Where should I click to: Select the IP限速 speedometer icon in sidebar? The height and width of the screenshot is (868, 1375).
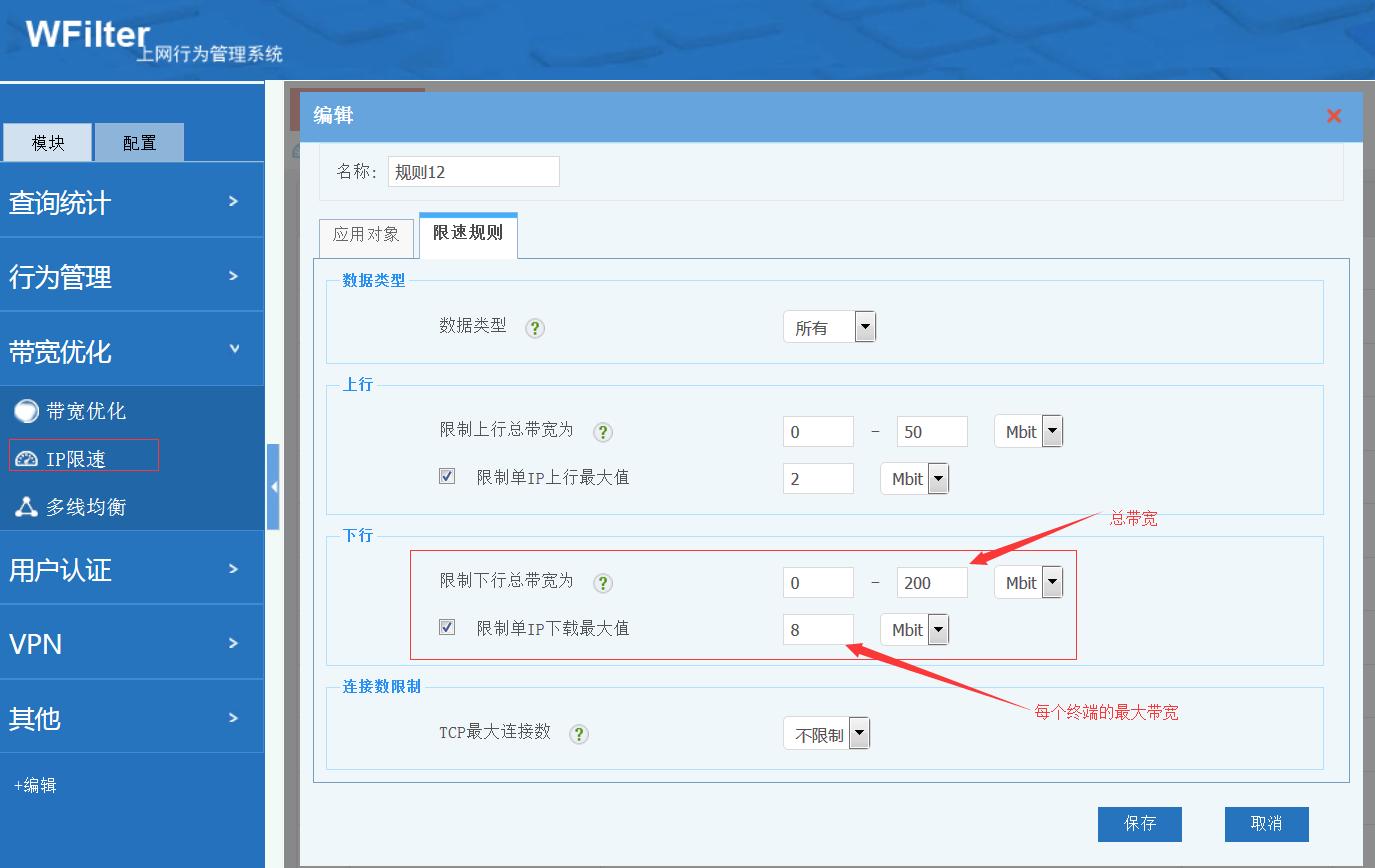pos(28,456)
